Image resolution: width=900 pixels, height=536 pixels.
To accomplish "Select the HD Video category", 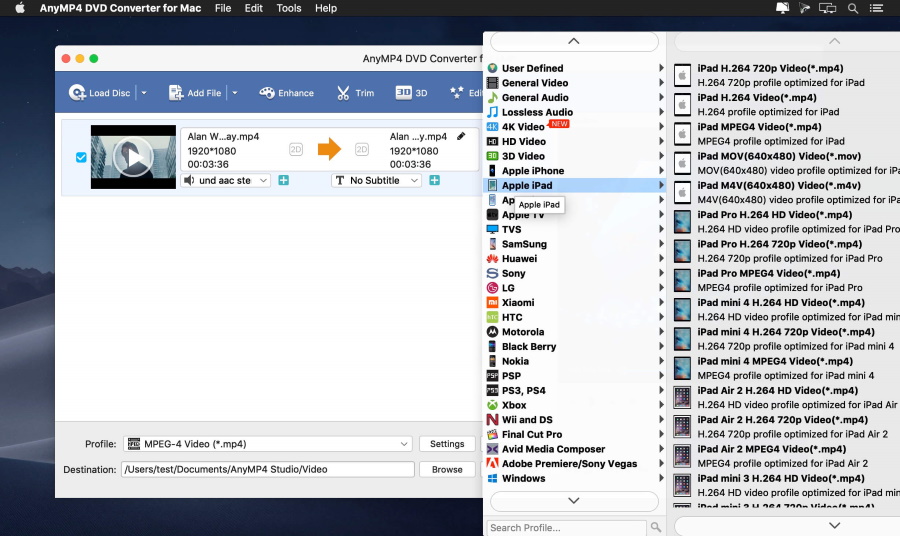I will pos(575,141).
